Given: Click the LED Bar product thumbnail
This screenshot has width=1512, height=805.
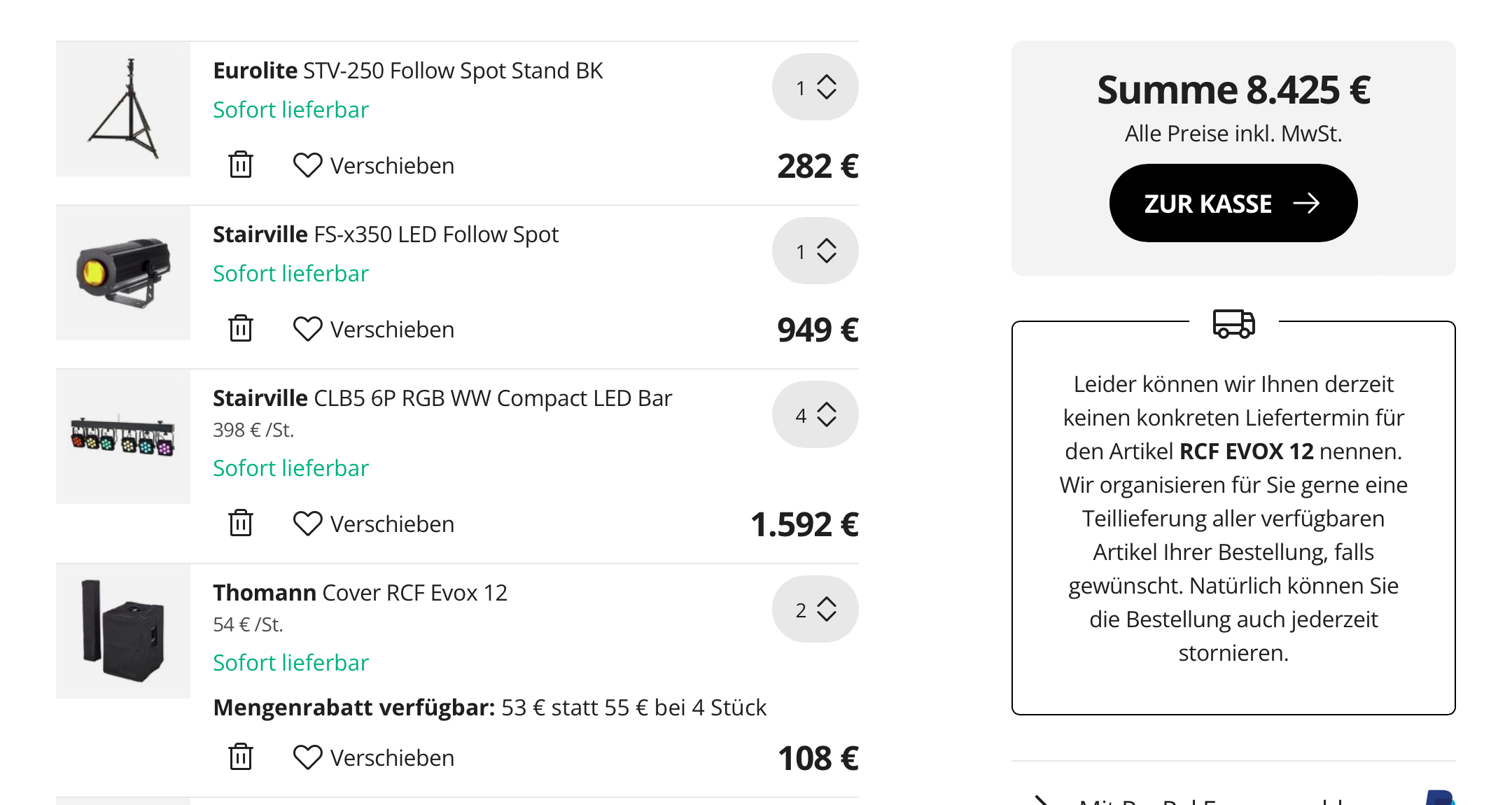Looking at the screenshot, I should (x=123, y=437).
